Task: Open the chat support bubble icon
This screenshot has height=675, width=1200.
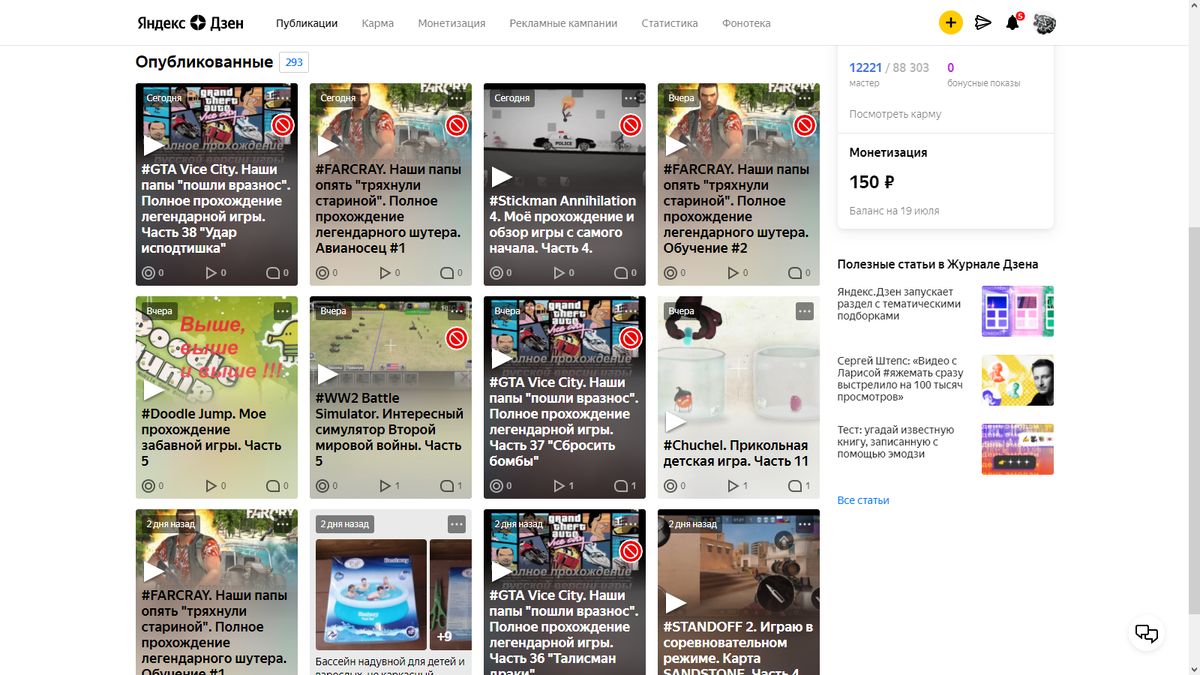Action: [x=1147, y=632]
